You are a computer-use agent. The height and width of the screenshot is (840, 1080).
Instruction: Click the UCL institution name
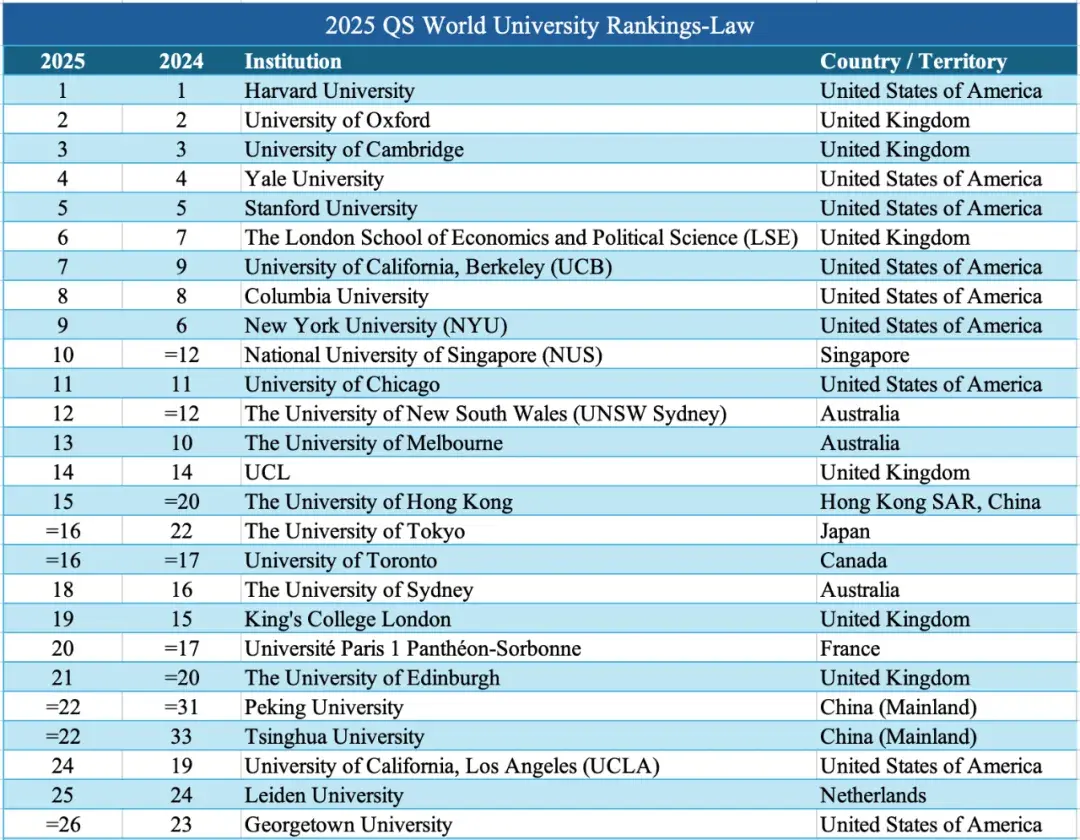click(x=261, y=472)
